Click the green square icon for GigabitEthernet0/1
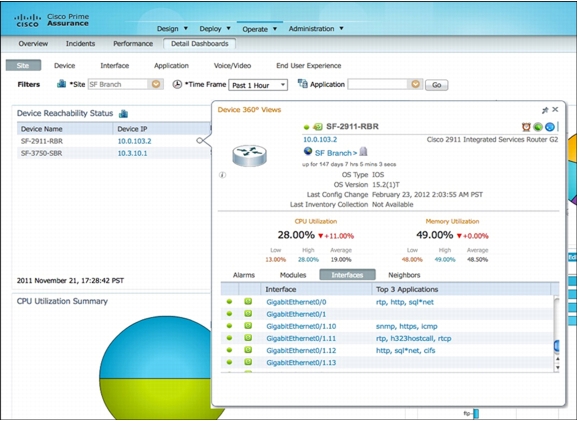 point(248,314)
